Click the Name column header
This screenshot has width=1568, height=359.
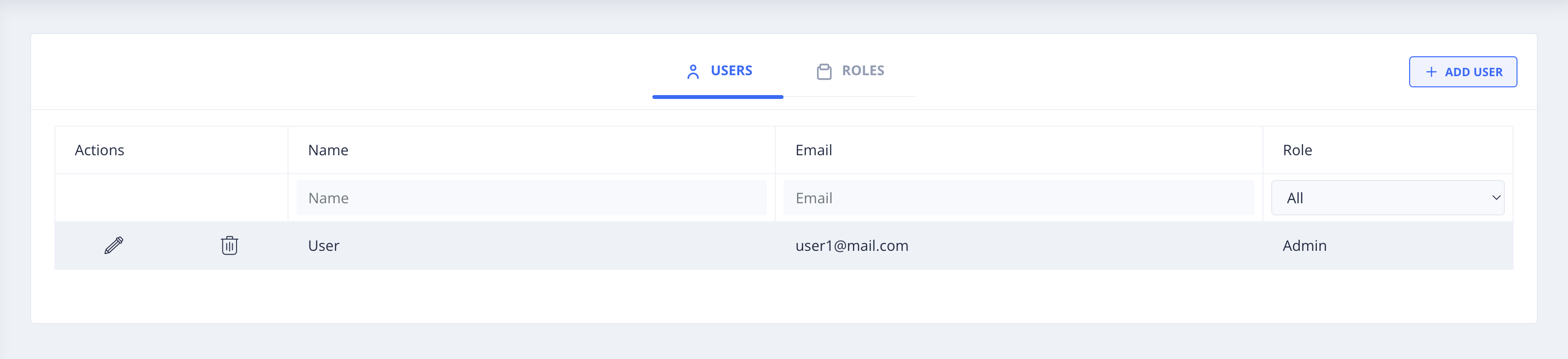[328, 150]
